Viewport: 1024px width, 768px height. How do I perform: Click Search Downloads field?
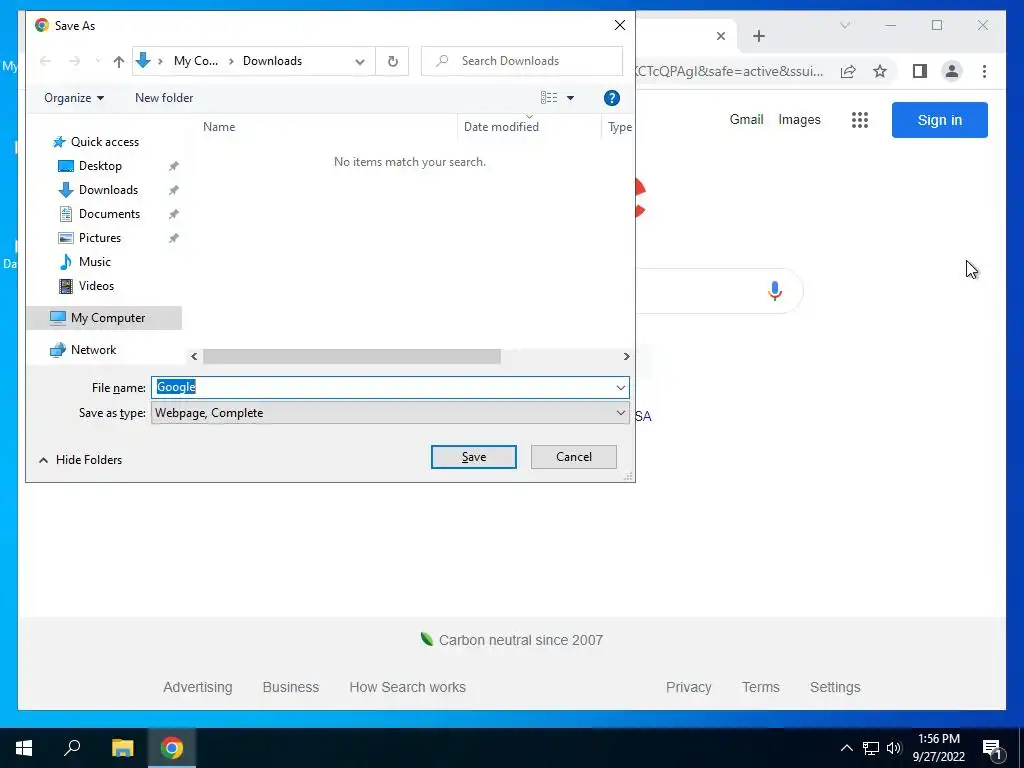pos(522,61)
